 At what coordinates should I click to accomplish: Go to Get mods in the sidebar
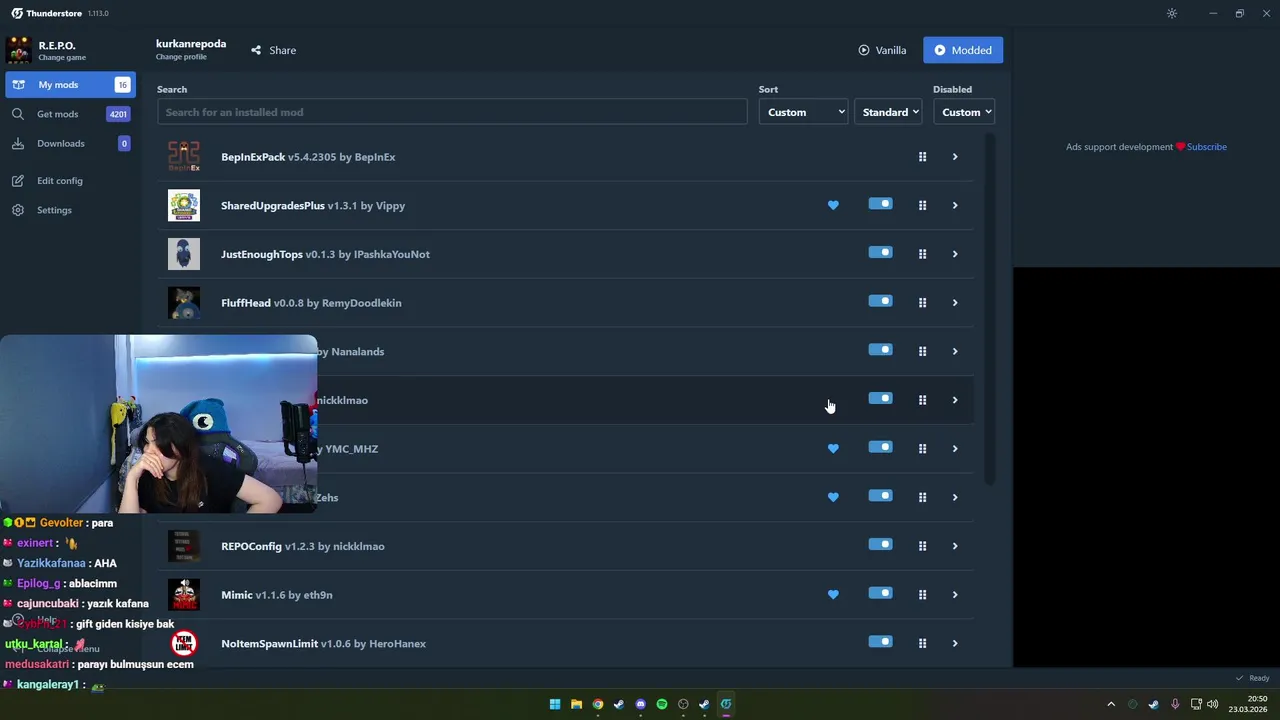70,114
